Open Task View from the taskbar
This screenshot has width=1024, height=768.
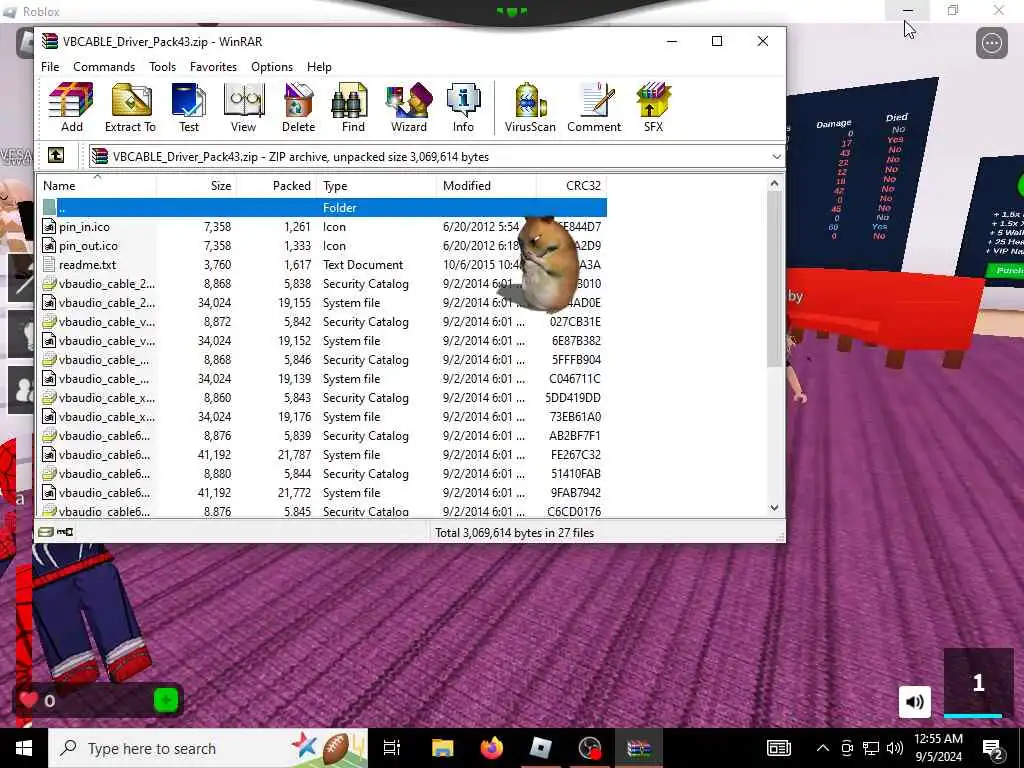tap(392, 748)
